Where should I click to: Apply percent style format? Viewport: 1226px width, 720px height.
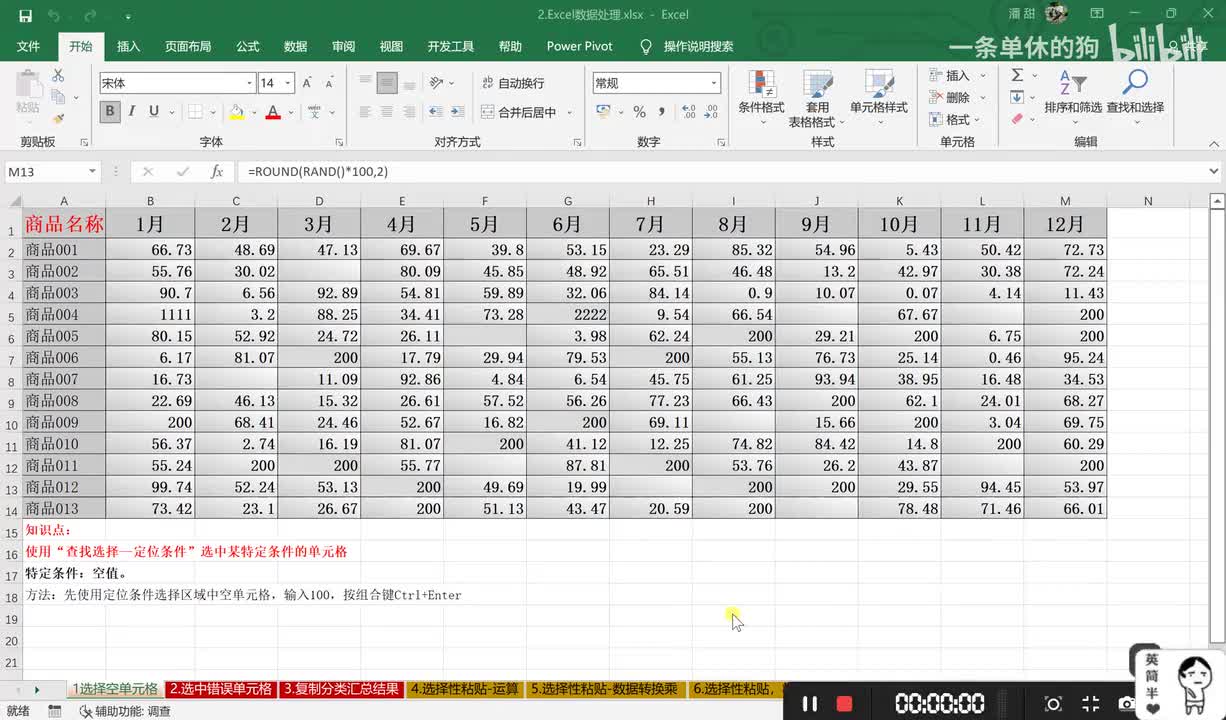tap(639, 112)
